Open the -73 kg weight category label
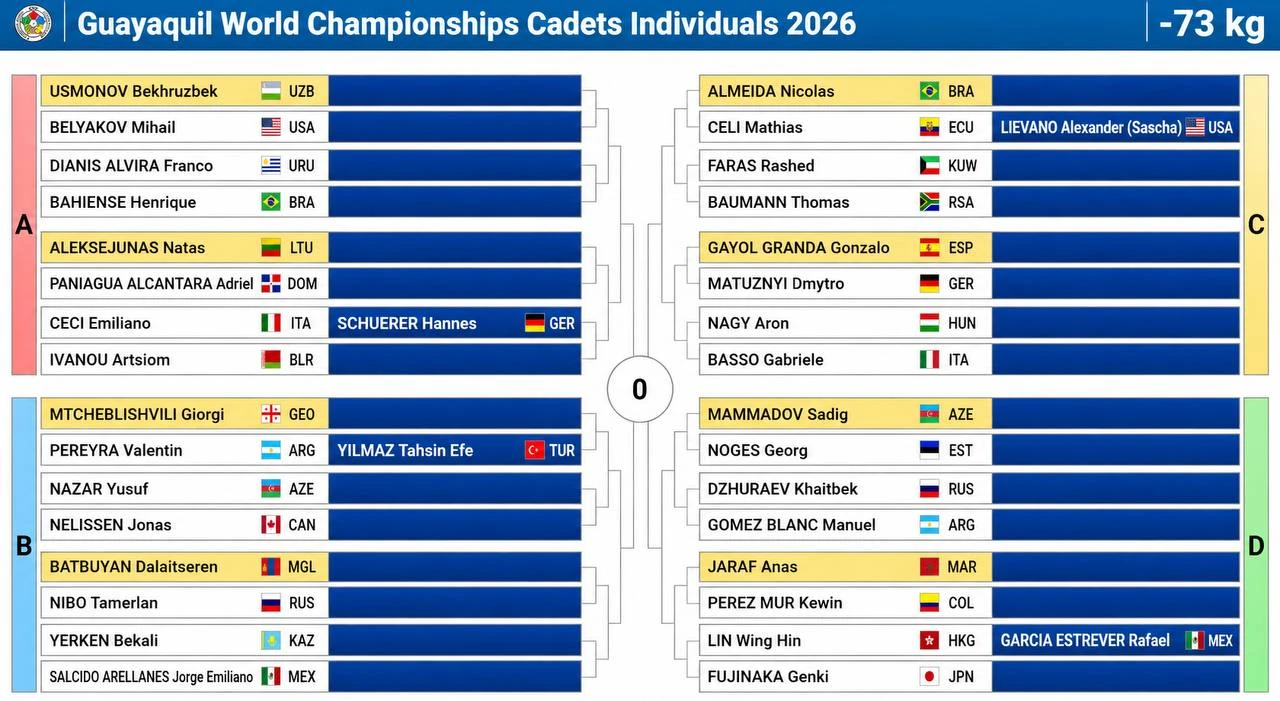 coord(1212,23)
